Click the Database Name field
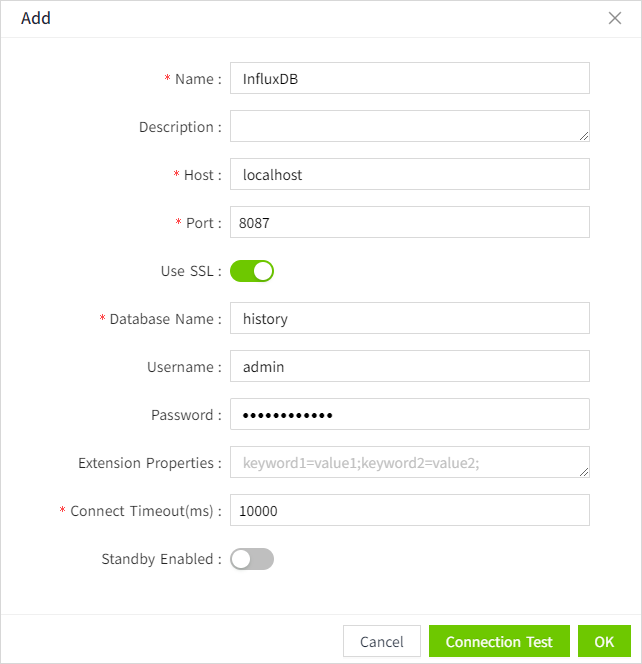 tap(409, 318)
